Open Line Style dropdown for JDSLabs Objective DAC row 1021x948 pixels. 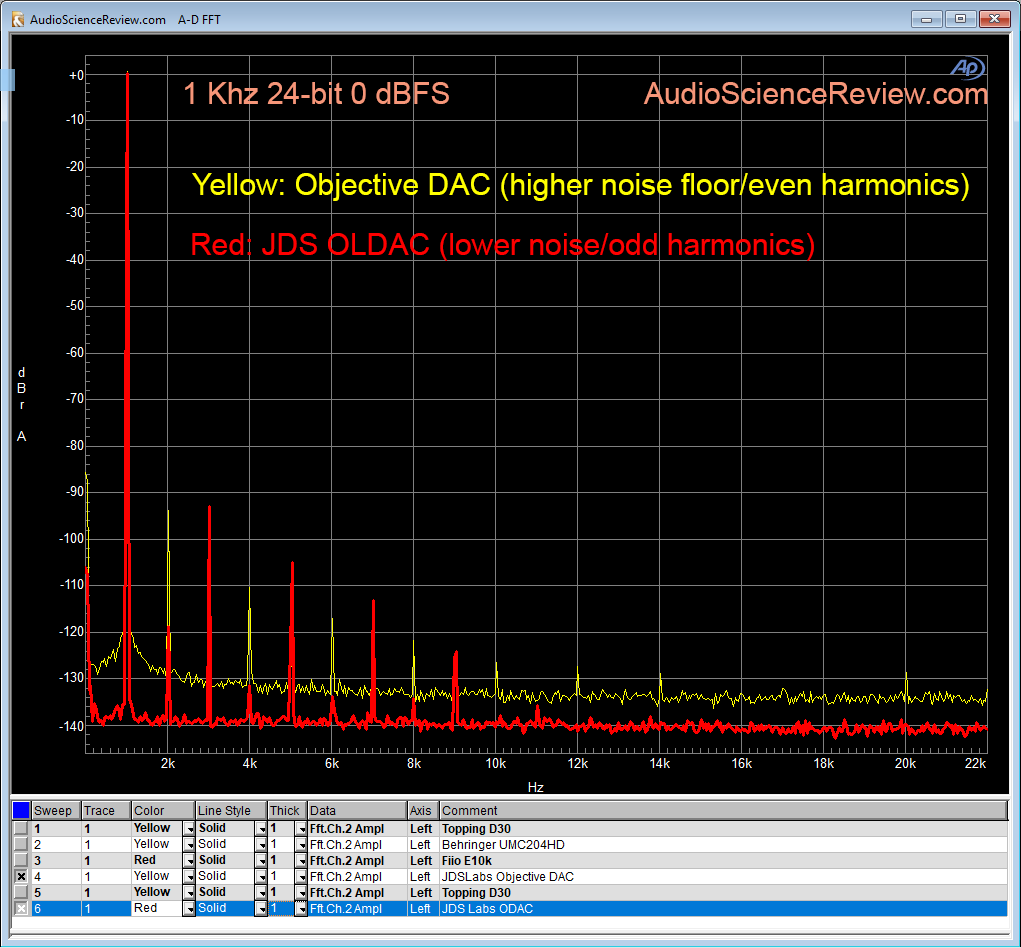(261, 876)
